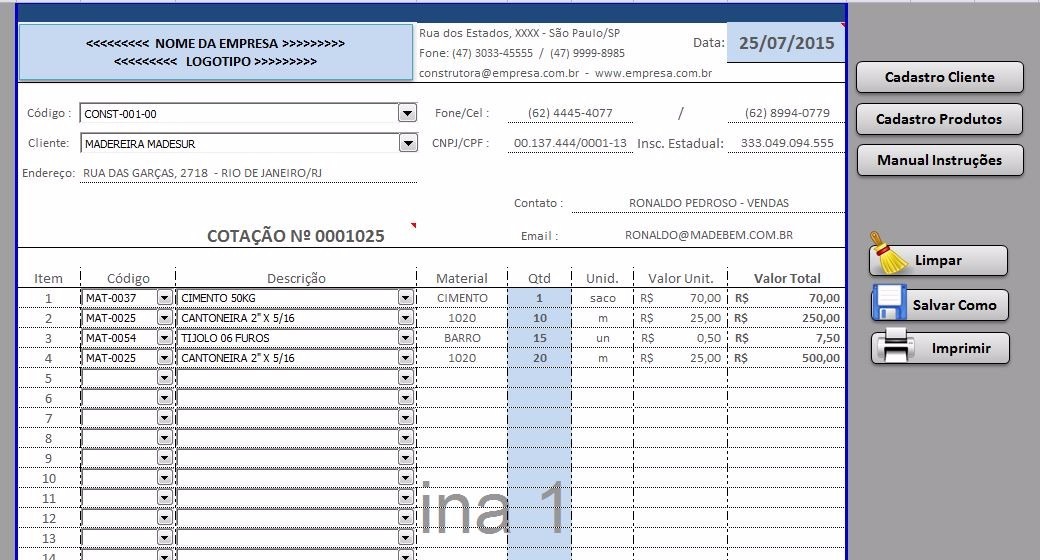Click the broom icon on Limpar
The image size is (1040, 560).
[888, 254]
